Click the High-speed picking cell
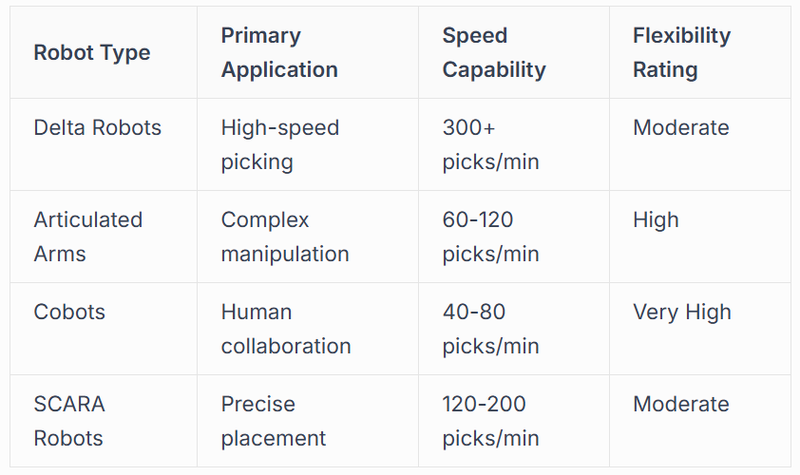 [280, 145]
